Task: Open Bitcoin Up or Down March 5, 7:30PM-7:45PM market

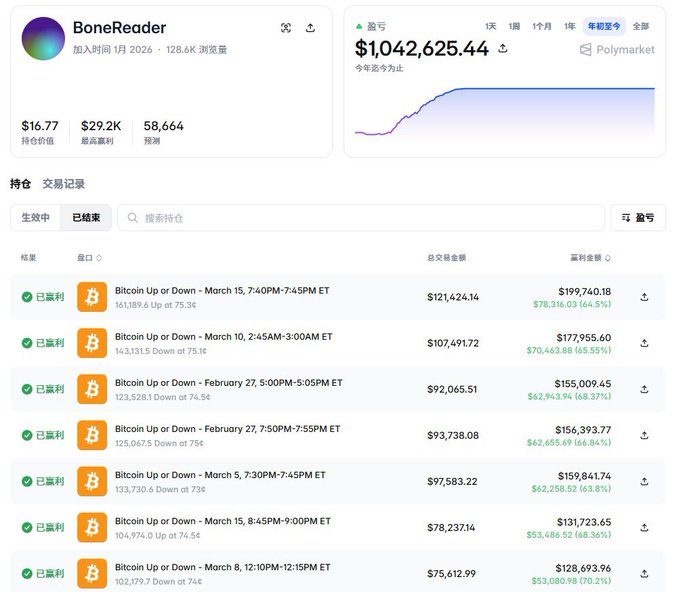Action: (x=220, y=475)
